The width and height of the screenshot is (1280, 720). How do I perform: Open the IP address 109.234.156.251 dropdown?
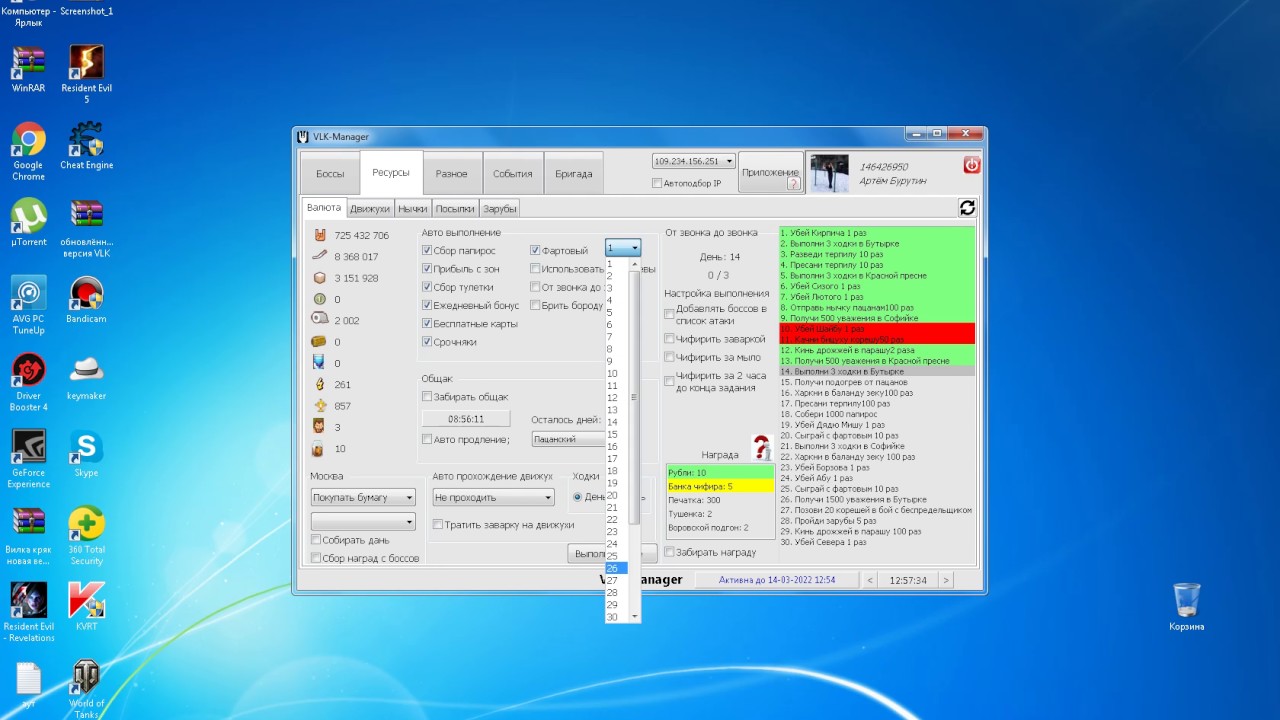click(x=694, y=161)
